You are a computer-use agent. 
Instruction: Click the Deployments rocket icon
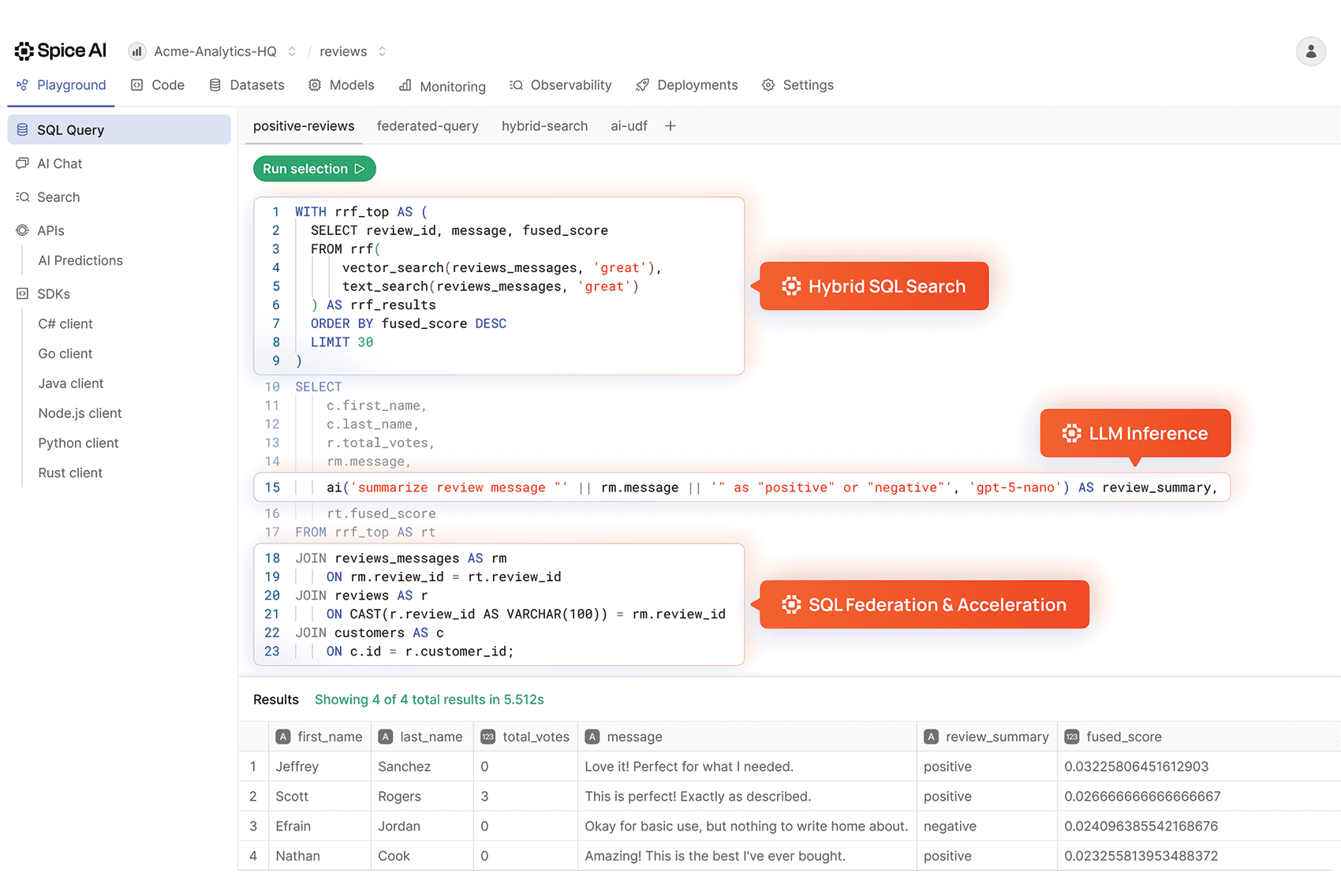pos(642,84)
